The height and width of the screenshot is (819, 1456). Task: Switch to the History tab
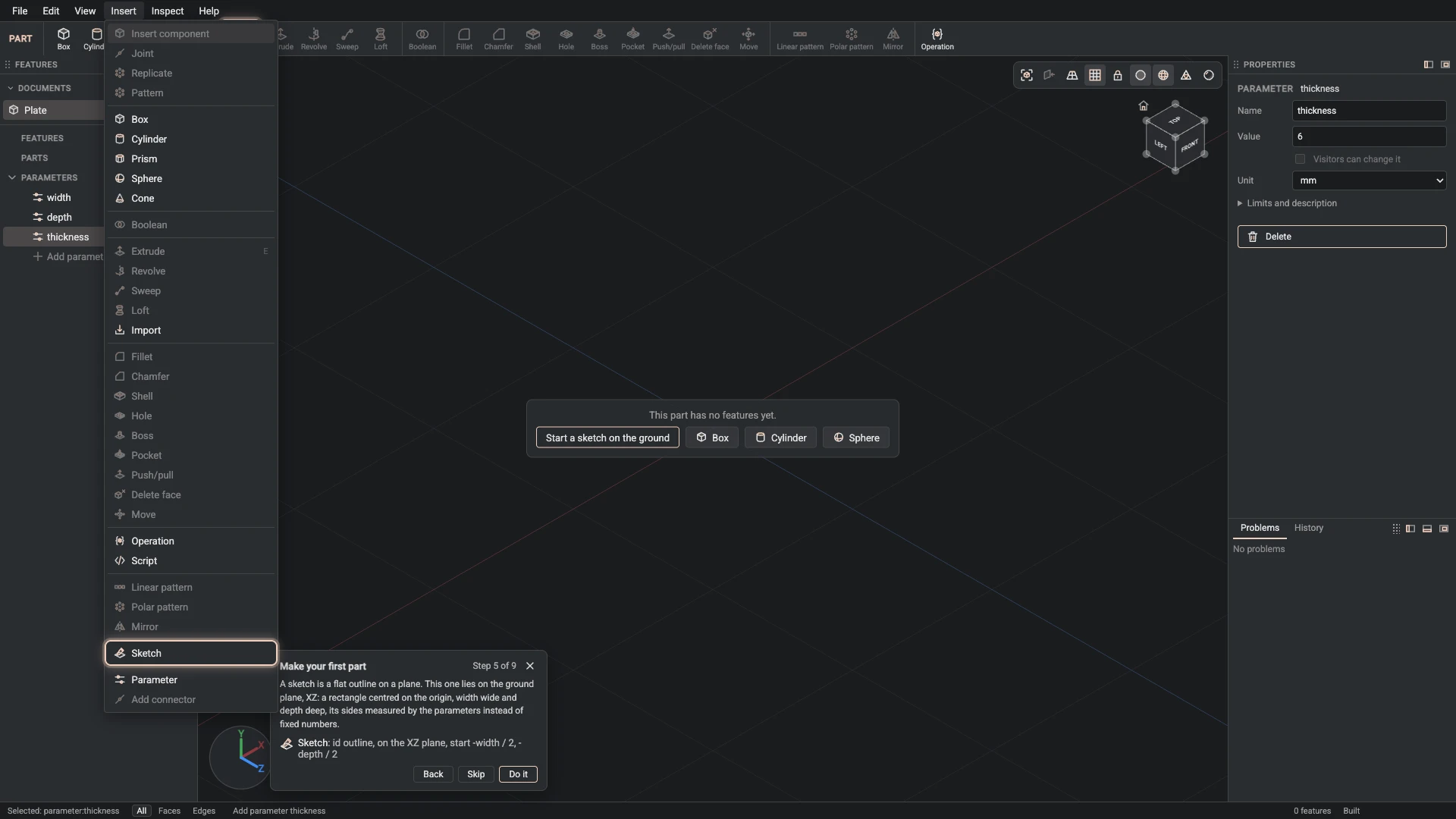tap(1309, 528)
